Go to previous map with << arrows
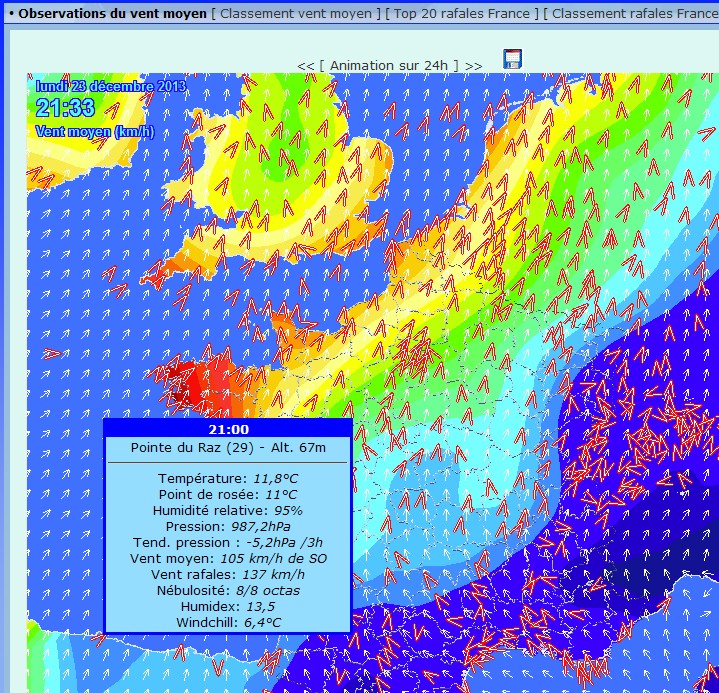Viewport: 719px width, 693px height. pyautogui.click(x=305, y=65)
